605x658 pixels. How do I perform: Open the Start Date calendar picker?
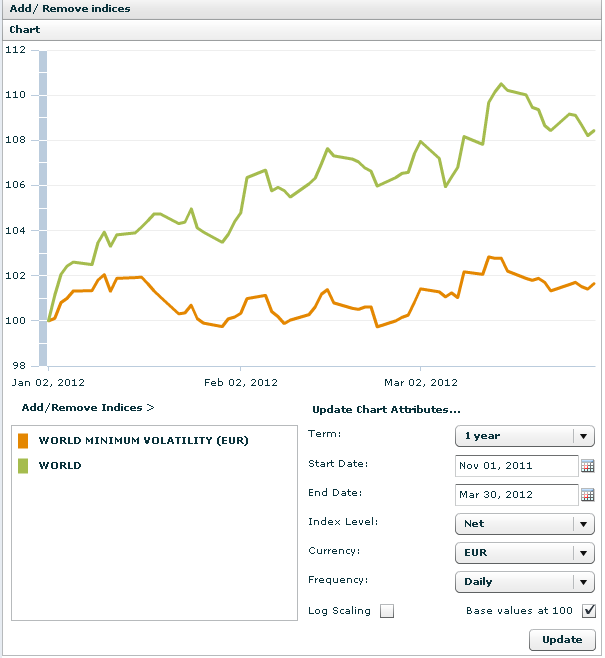tap(587, 466)
